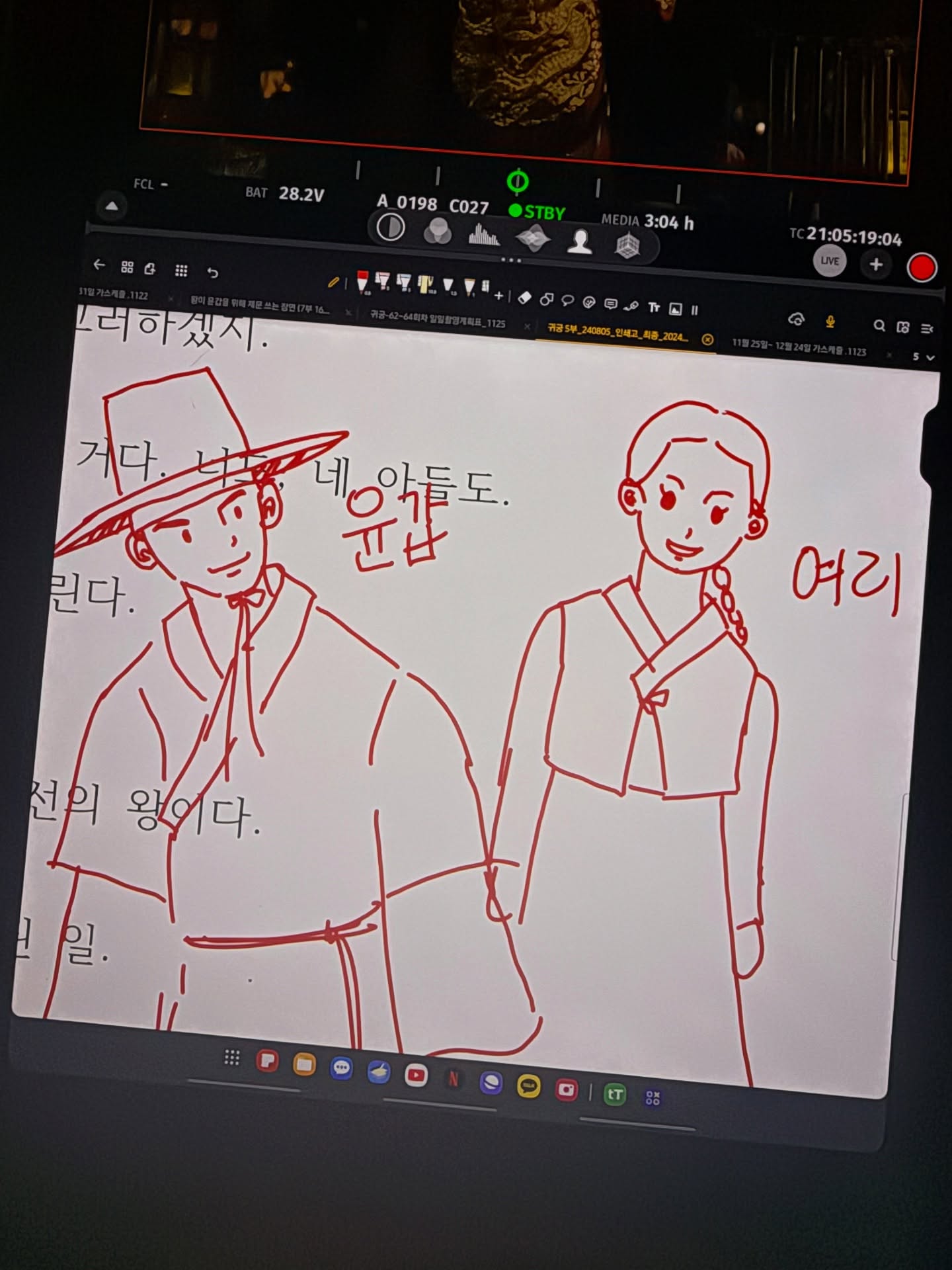The image size is (952, 1270).
Task: Switch to tab '11월 25일~ 12월 24일 가스케줄.1123'
Action: coord(799,347)
